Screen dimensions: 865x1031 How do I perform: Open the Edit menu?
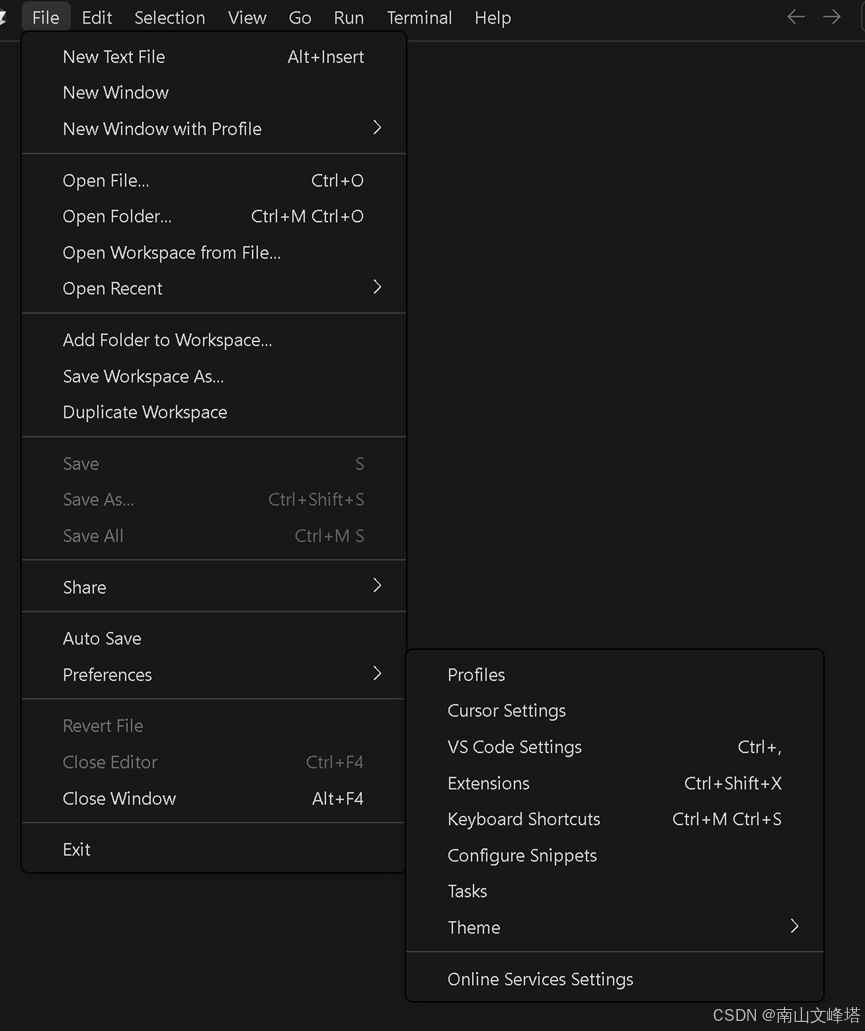tap(97, 17)
